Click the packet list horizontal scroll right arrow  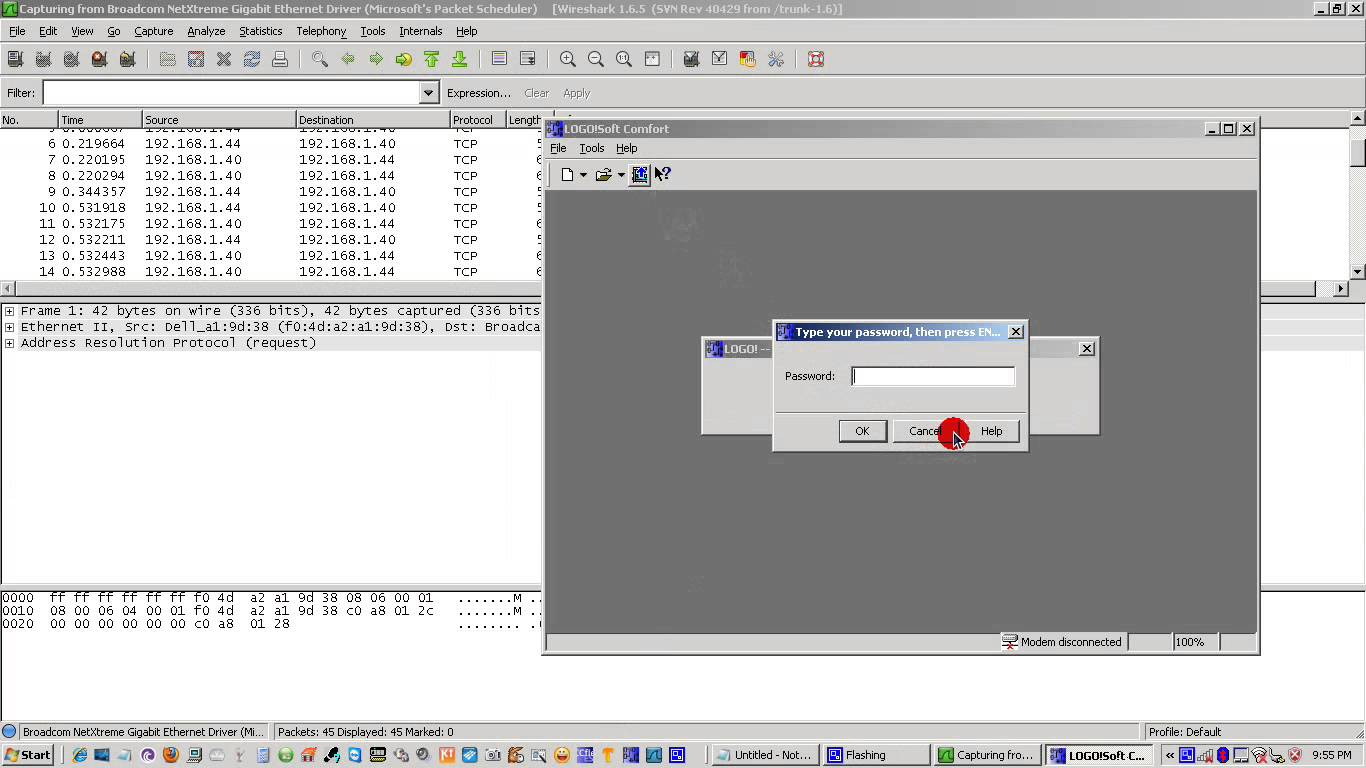click(x=1341, y=289)
